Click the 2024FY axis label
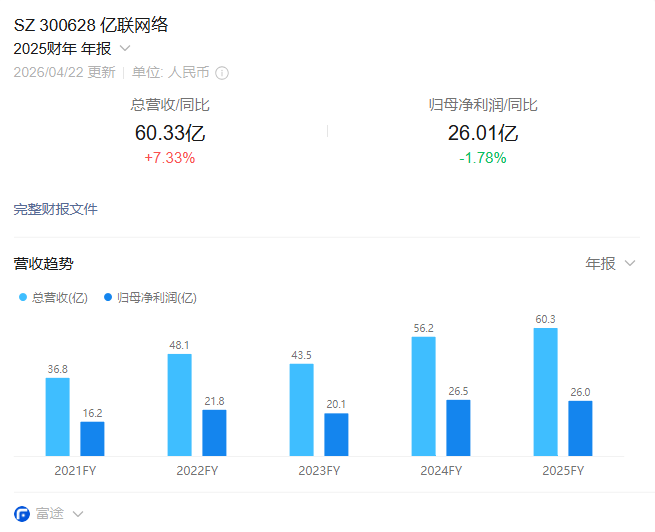The height and width of the screenshot is (532, 655). [x=441, y=471]
